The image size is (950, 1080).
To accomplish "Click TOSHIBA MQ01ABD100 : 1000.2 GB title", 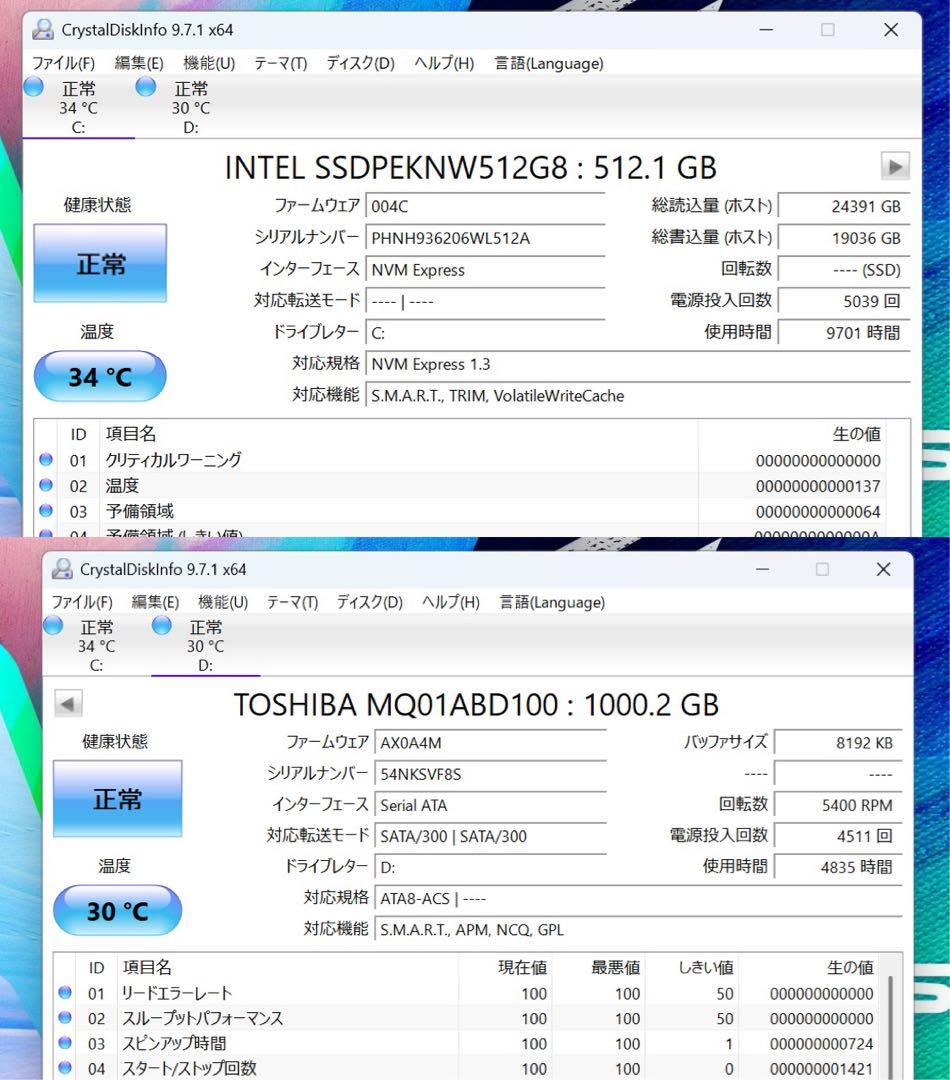I will tap(476, 705).
